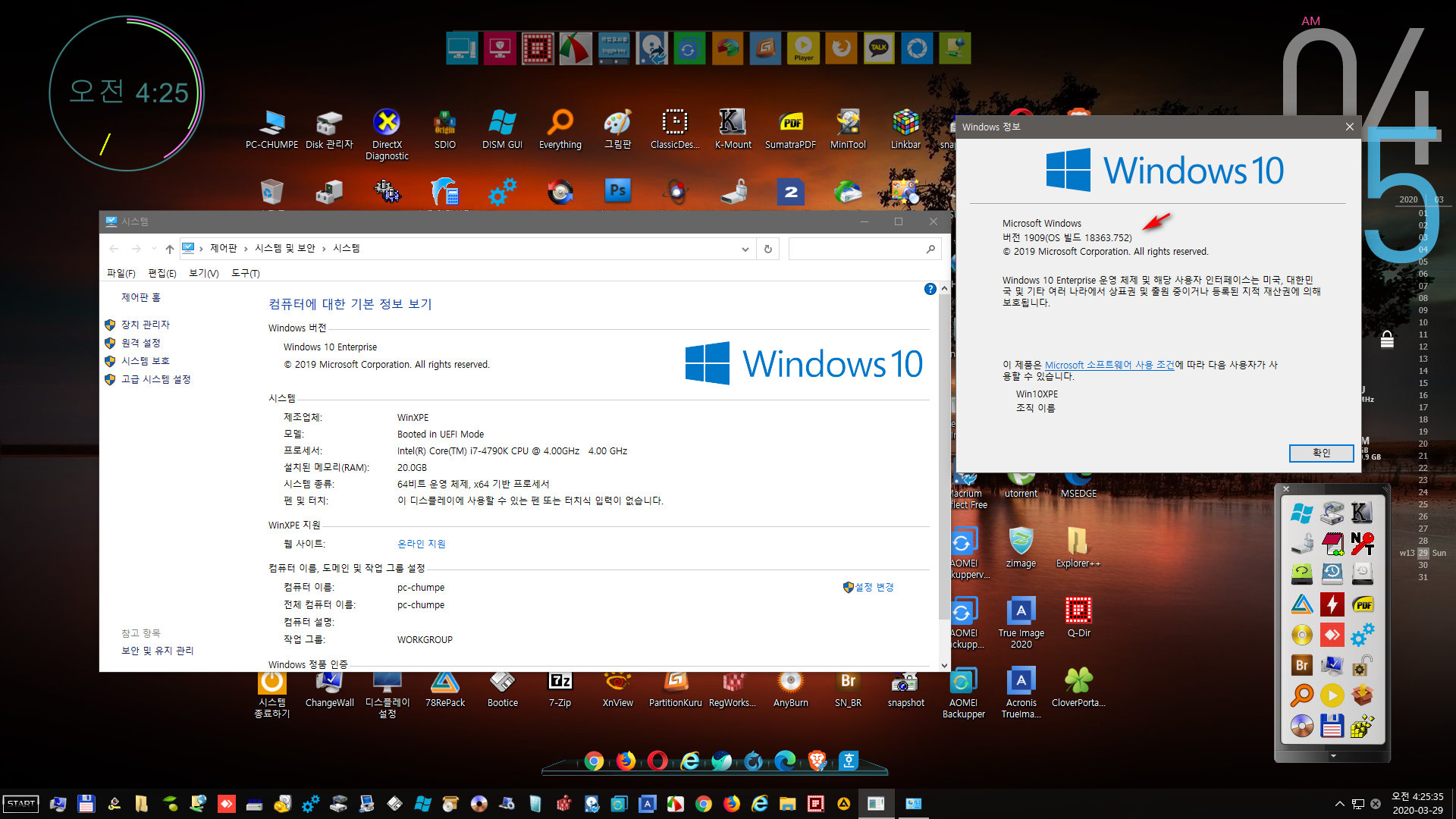The image size is (1456, 819).
Task: Open 장치 관리자 link
Action: point(146,325)
